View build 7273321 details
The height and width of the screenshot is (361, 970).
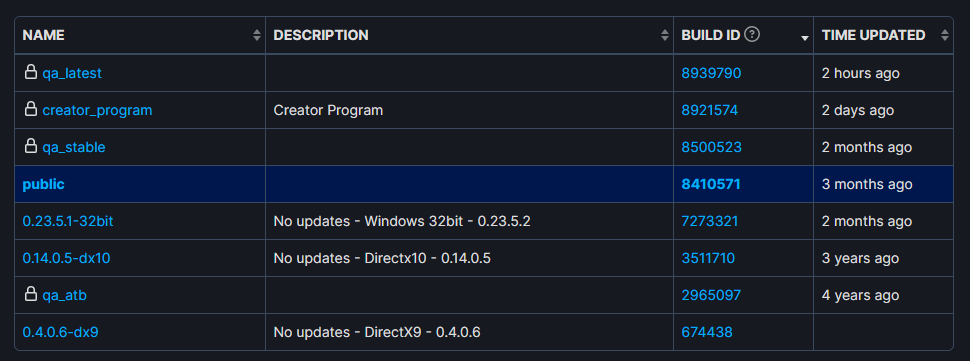point(710,221)
